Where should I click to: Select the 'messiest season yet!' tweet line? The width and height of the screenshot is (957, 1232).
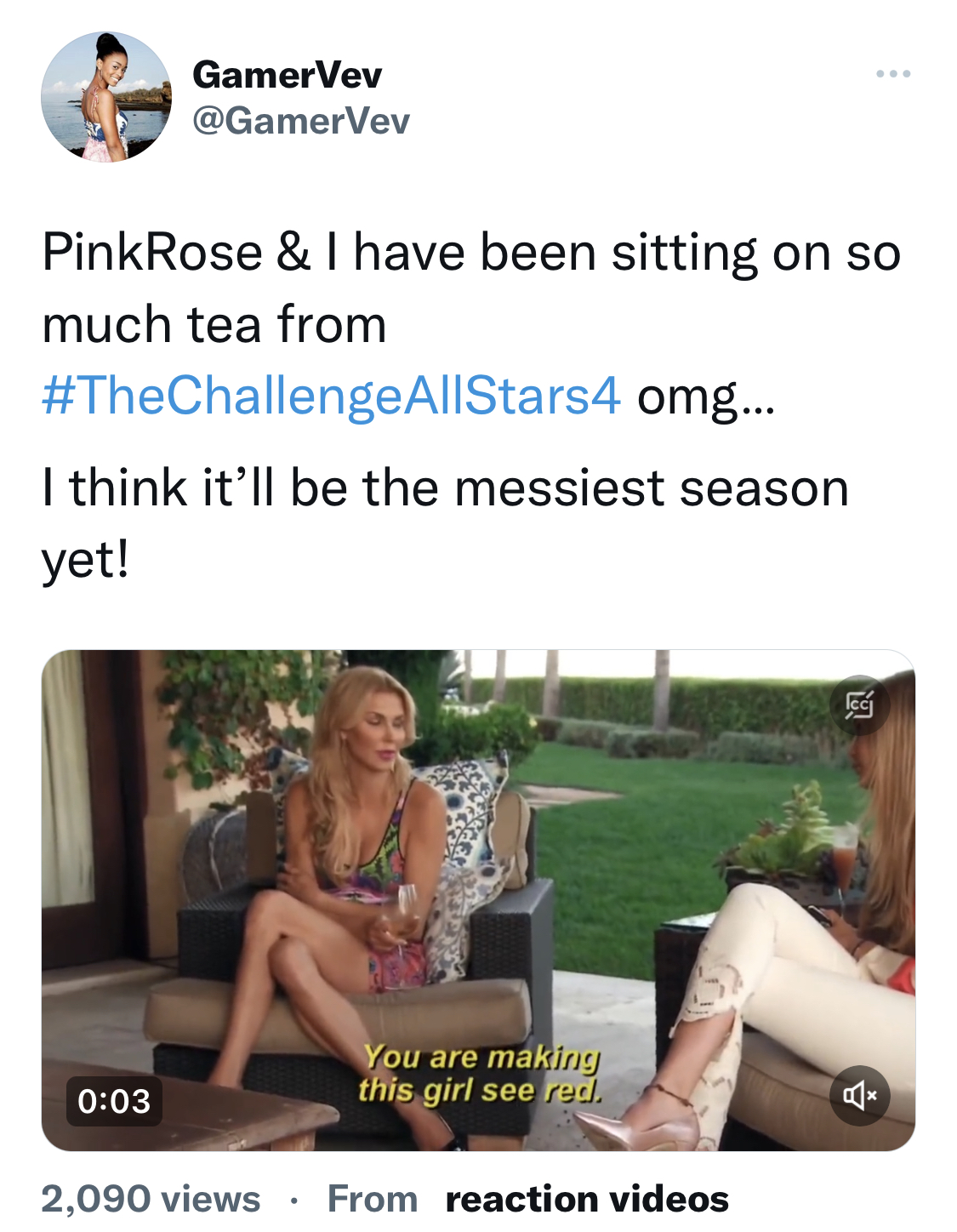point(446,523)
